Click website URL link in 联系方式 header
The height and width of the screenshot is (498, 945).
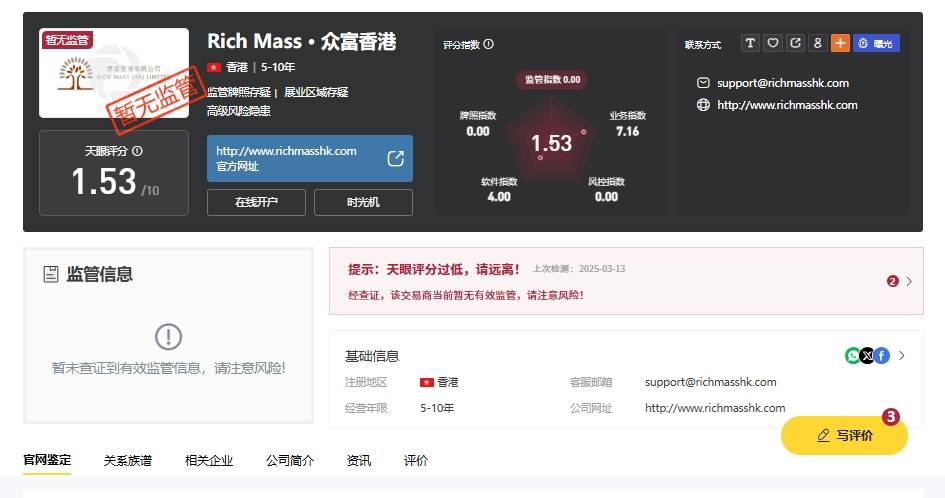[x=787, y=105]
